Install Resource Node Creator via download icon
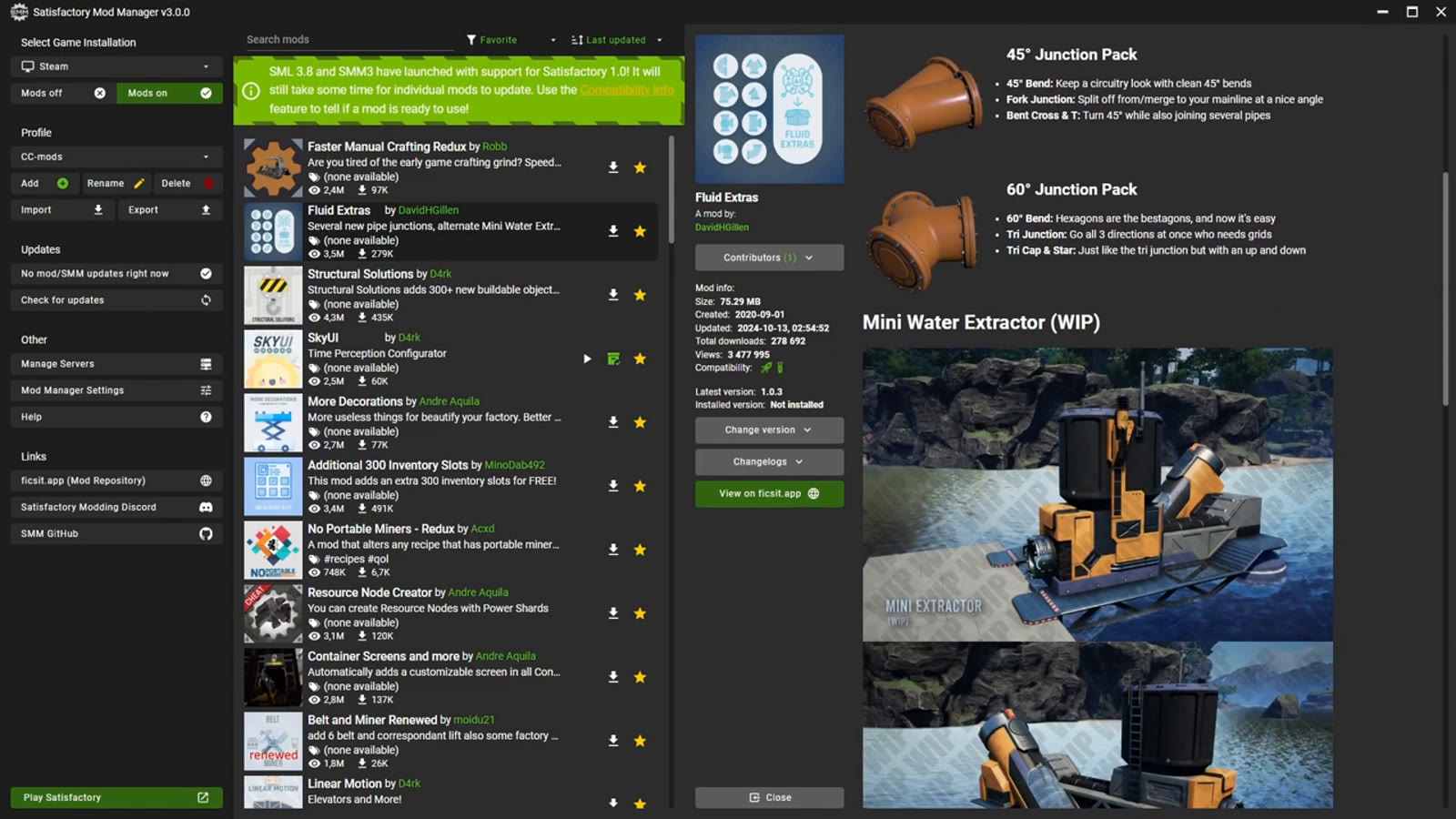Viewport: 1456px width, 819px height. click(x=613, y=613)
